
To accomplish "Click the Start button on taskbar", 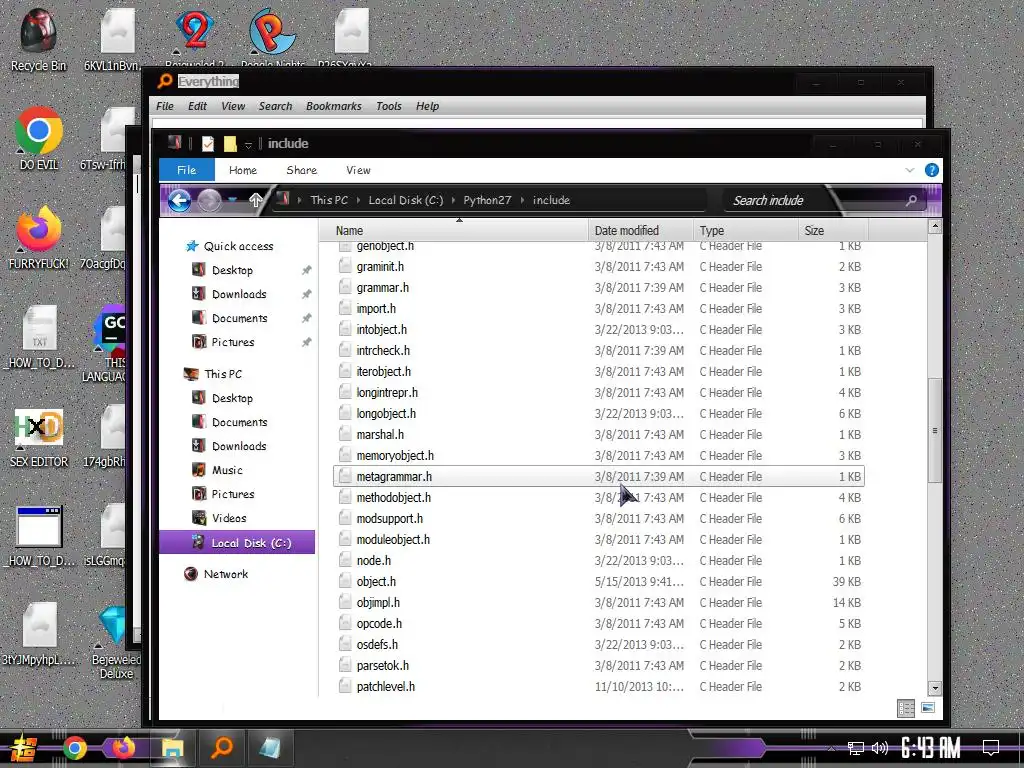I will click(x=22, y=748).
